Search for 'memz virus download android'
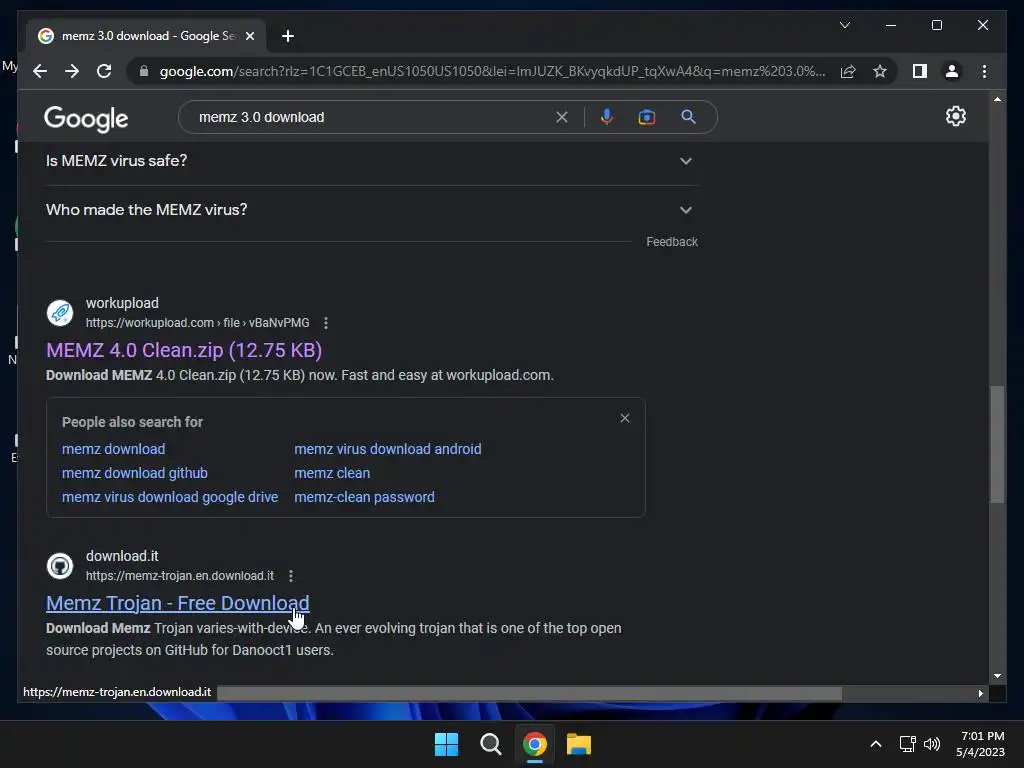The width and height of the screenshot is (1024, 768). coord(388,449)
